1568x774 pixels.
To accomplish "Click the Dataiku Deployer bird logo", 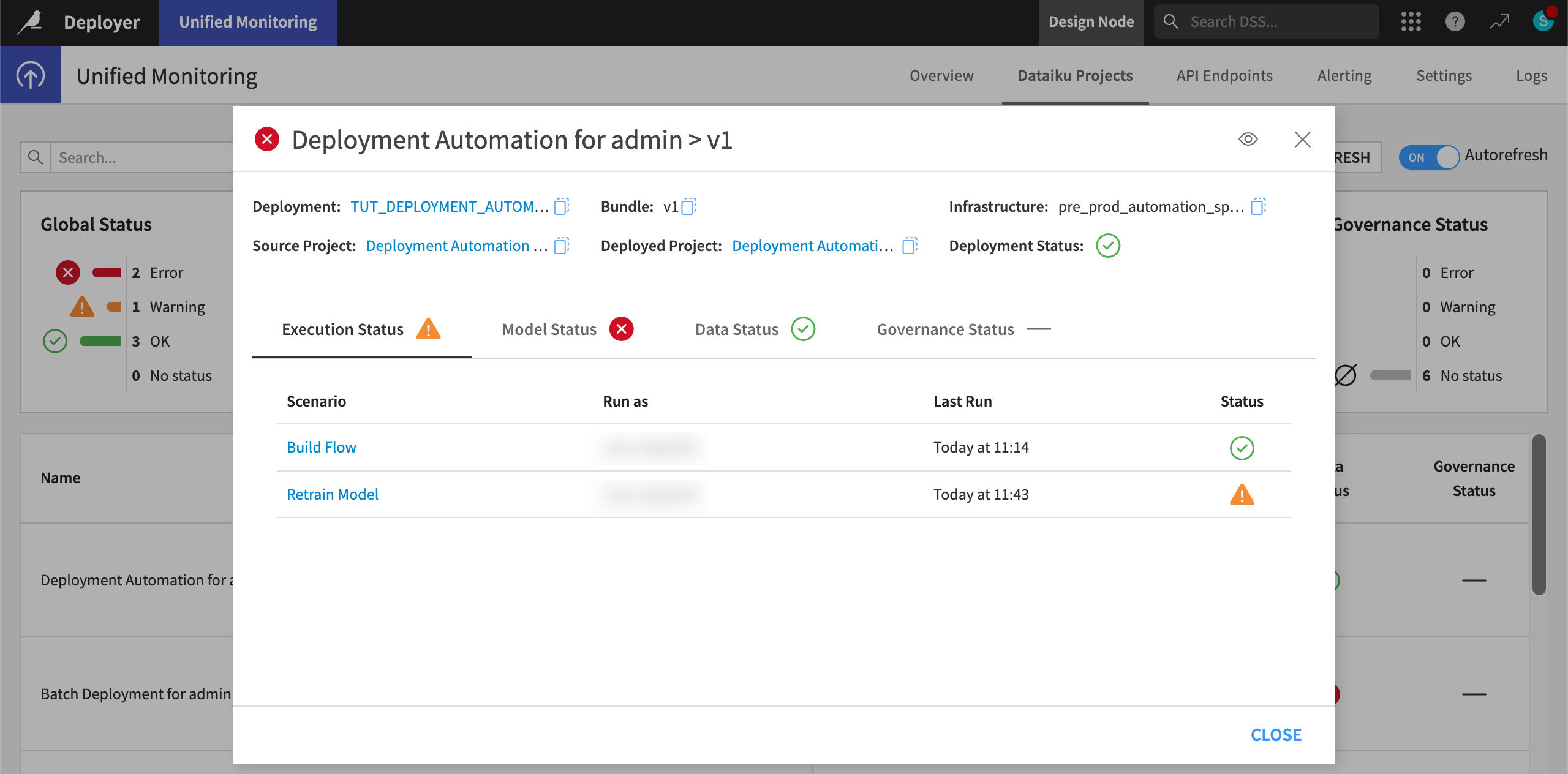I will coord(29,21).
